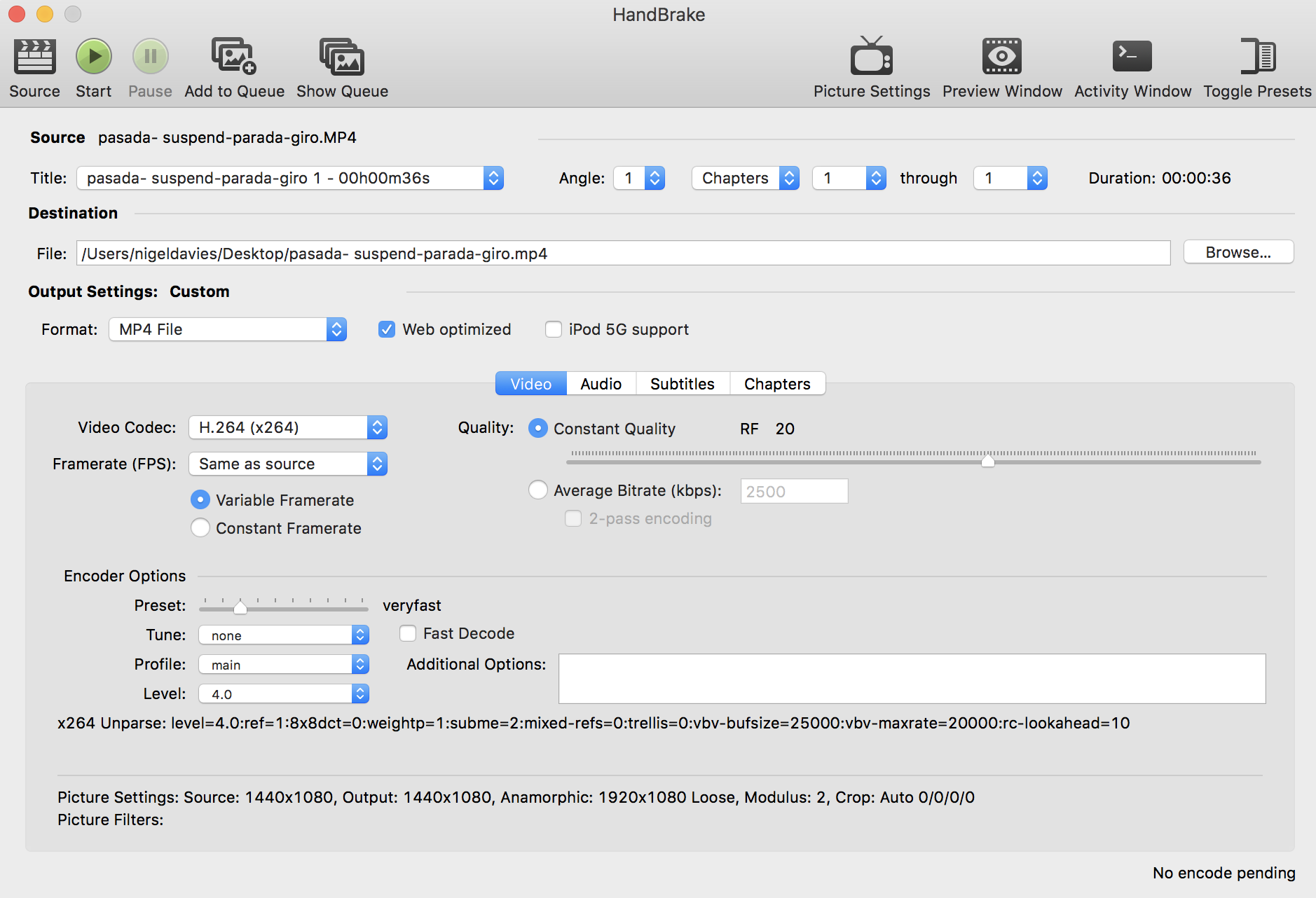Click the destination File path field
1316x898 pixels.
pyautogui.click(x=624, y=253)
